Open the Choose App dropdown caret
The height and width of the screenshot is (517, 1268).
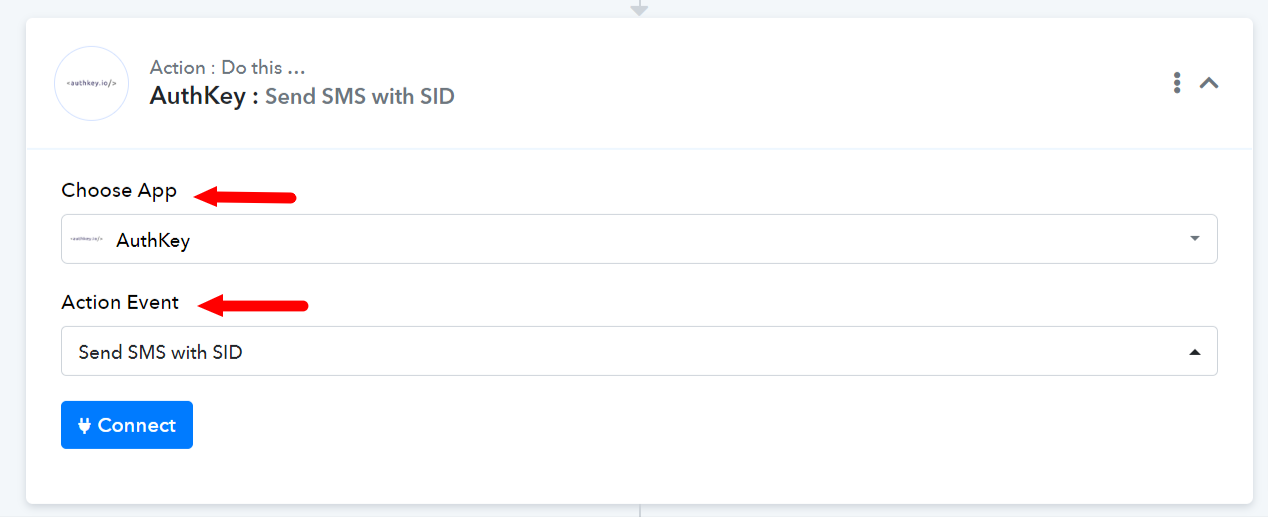point(1194,239)
